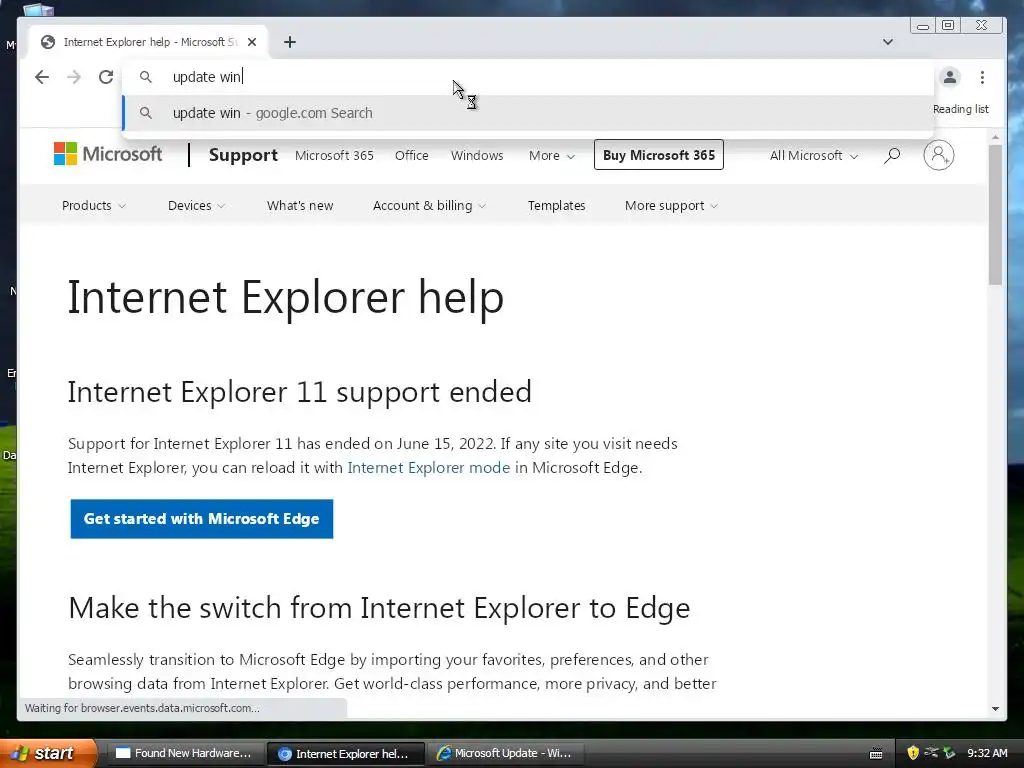Screen dimensions: 1024x768
Task: Expand the More dropdown
Action: pos(552,155)
